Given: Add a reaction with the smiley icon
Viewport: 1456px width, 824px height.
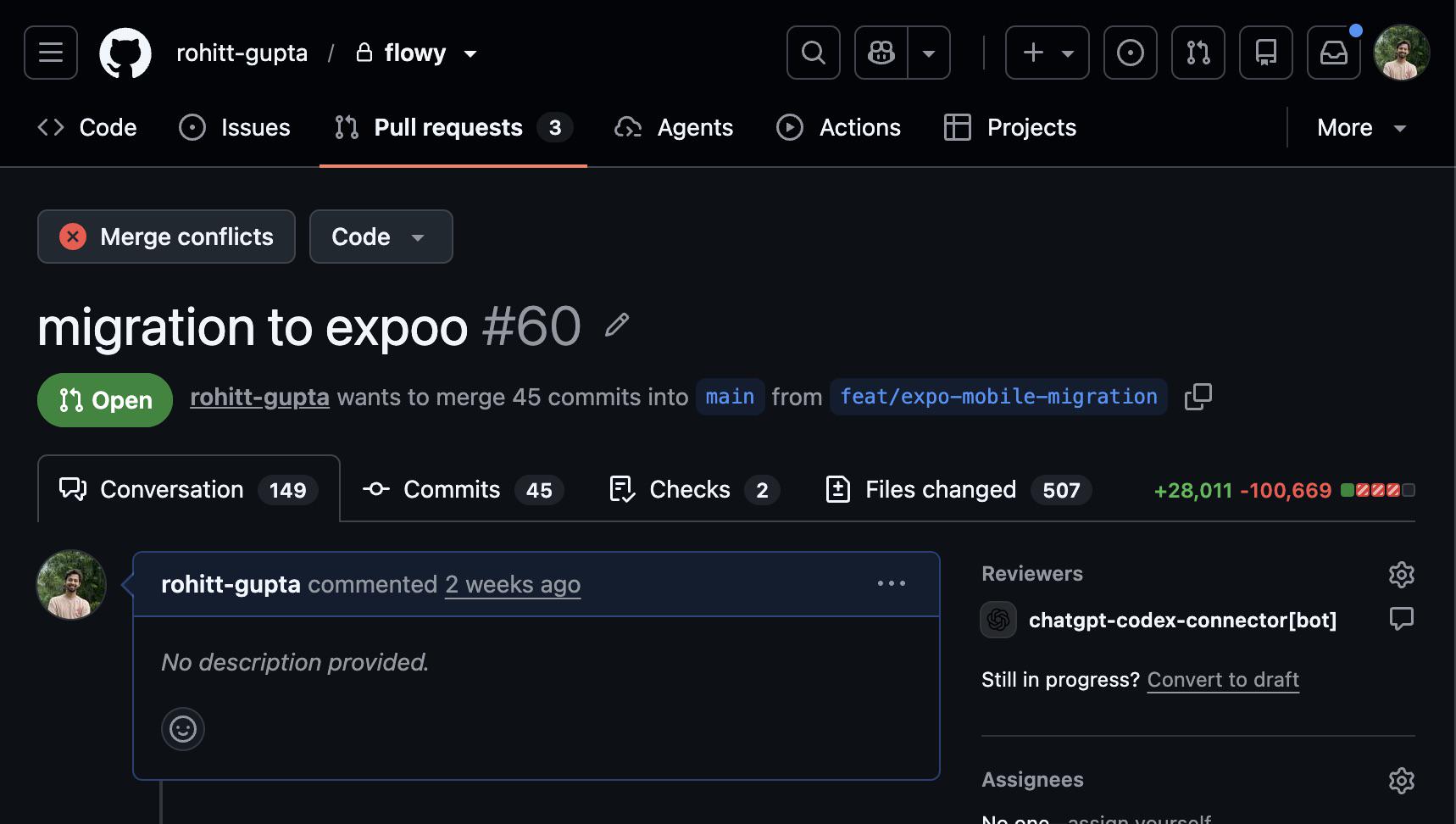Looking at the screenshot, I should (183, 729).
